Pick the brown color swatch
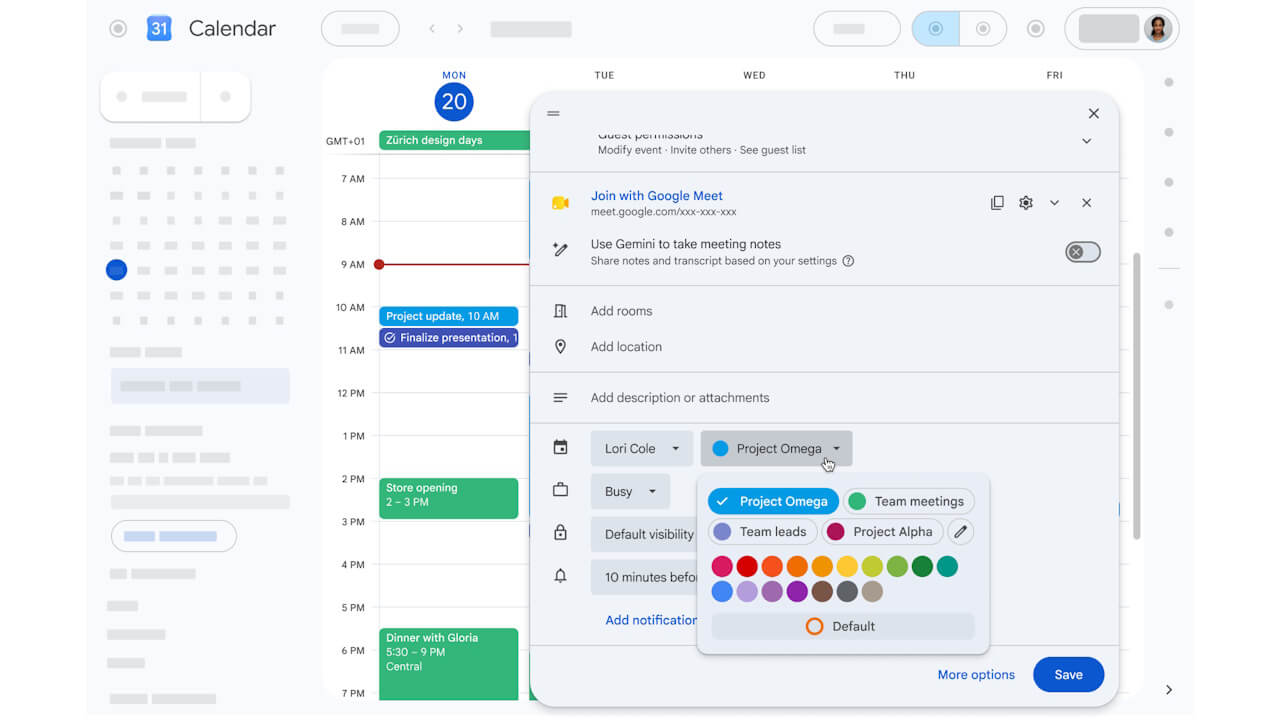1280x720 pixels. click(822, 592)
